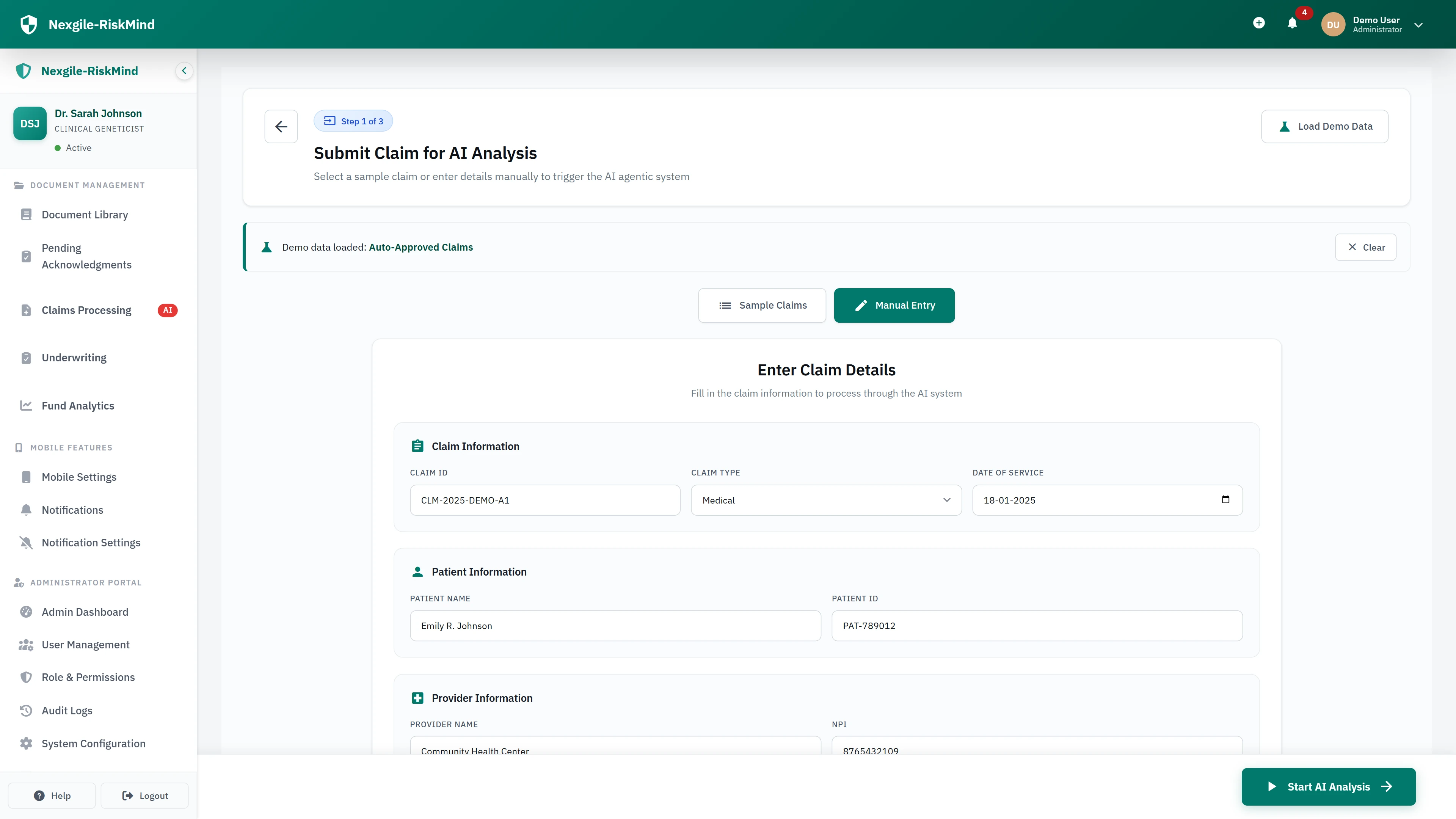Open Audit Logs via the history icon
1456x819 pixels.
67,711
